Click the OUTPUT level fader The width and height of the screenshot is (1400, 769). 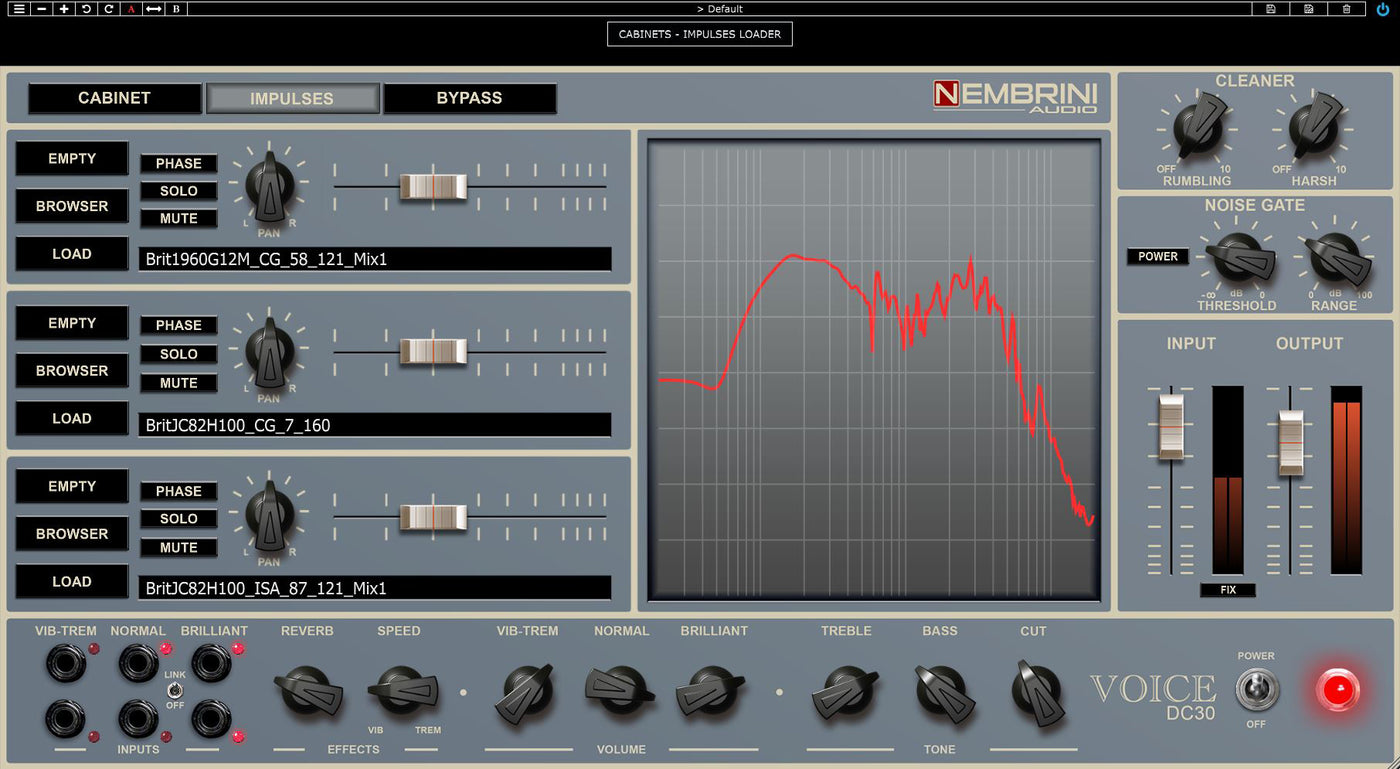[1291, 443]
